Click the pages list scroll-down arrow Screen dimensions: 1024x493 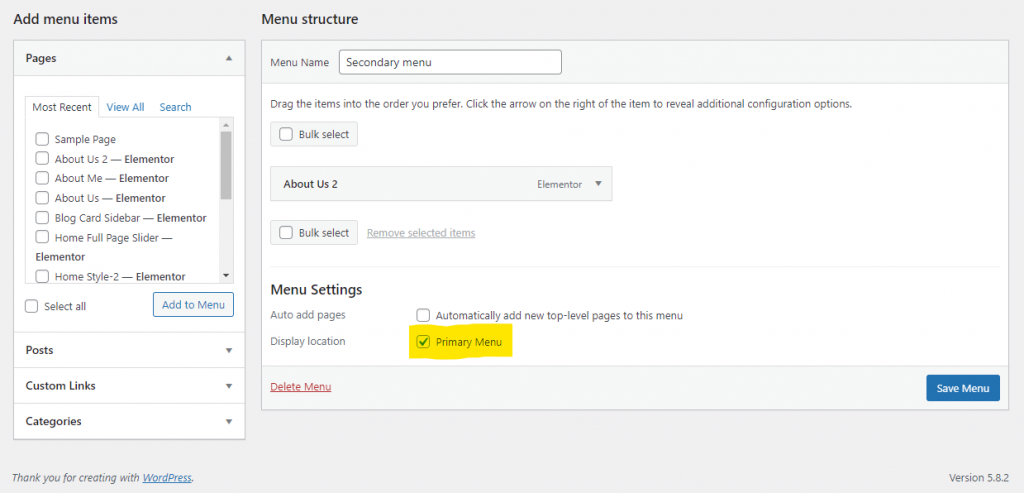pyautogui.click(x=226, y=276)
